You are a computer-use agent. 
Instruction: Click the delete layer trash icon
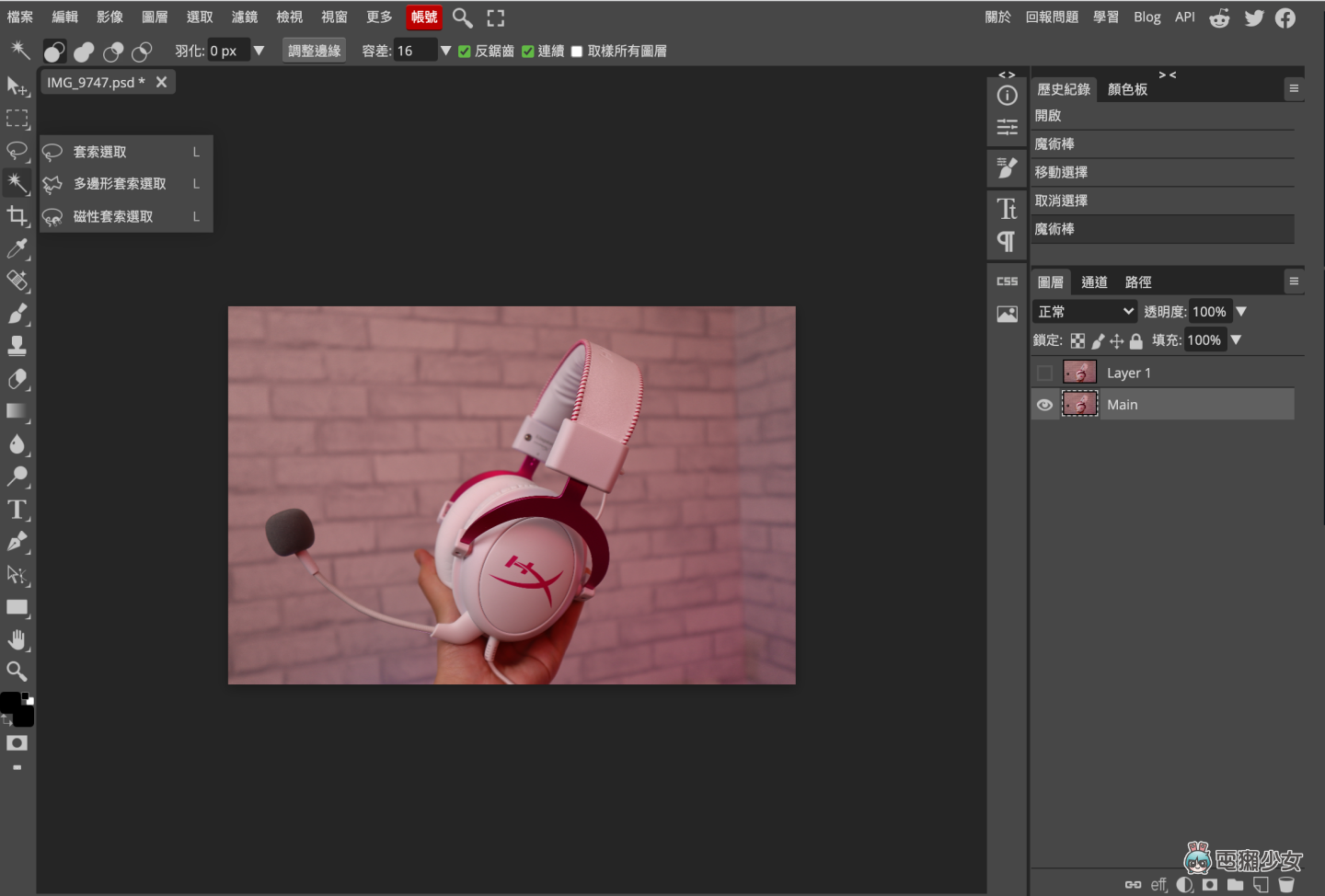pyautogui.click(x=1286, y=885)
